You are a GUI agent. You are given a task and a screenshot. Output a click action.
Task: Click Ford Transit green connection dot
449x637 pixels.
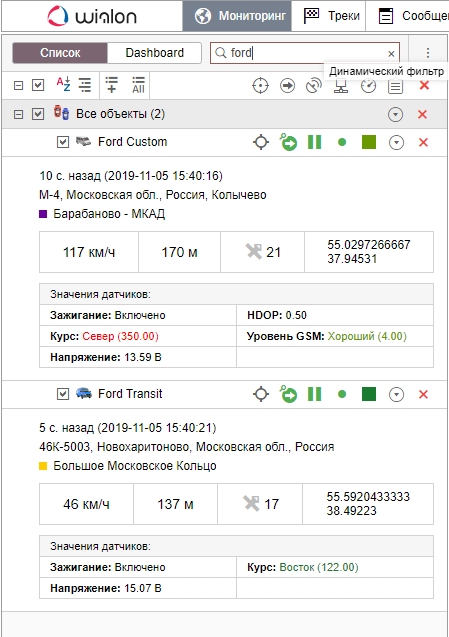pos(342,394)
